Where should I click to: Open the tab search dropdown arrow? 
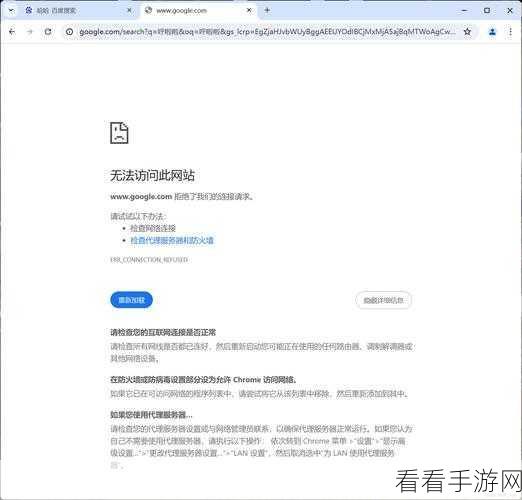(x=11, y=11)
